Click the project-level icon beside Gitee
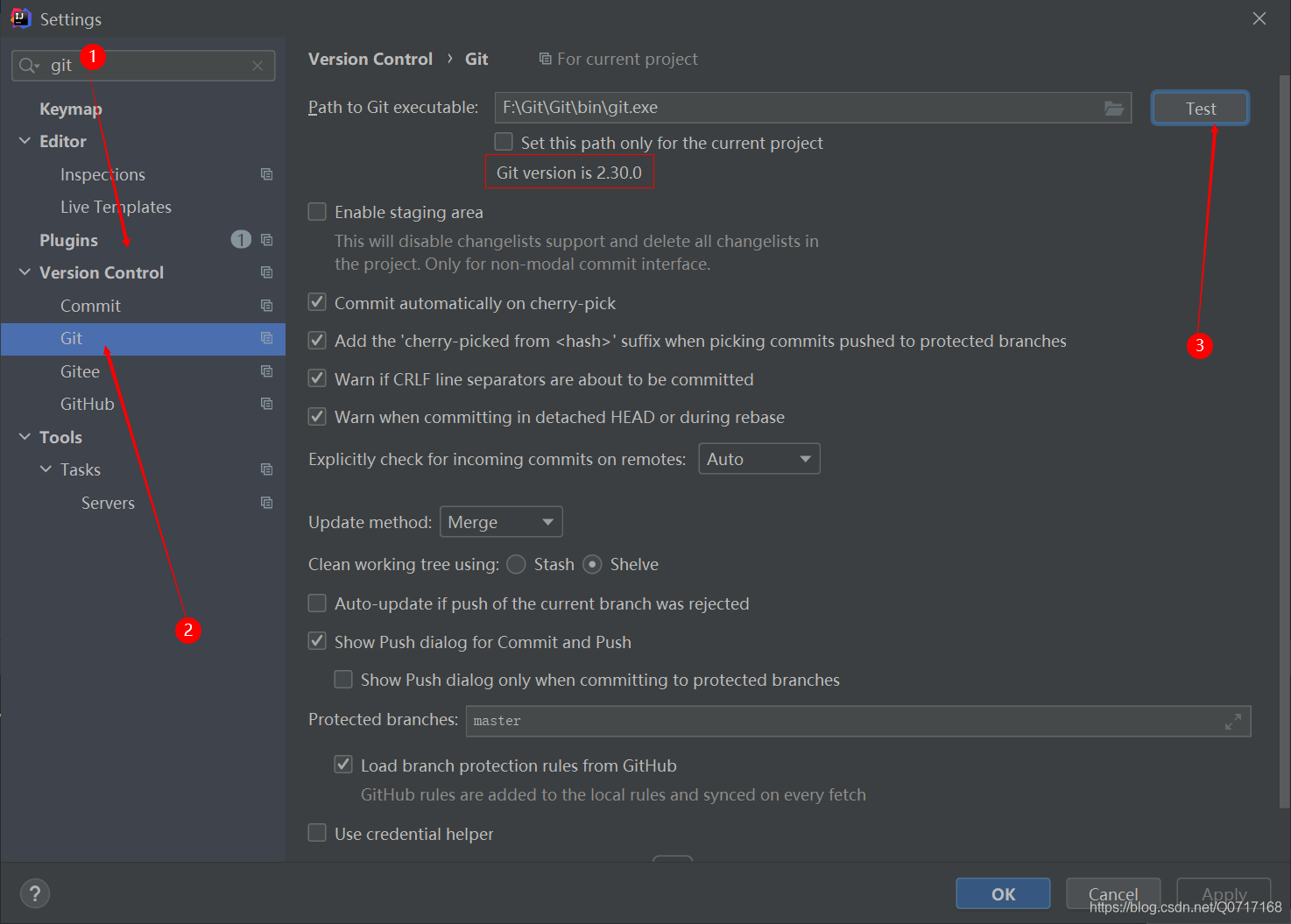The width and height of the screenshot is (1291, 924). [267, 371]
